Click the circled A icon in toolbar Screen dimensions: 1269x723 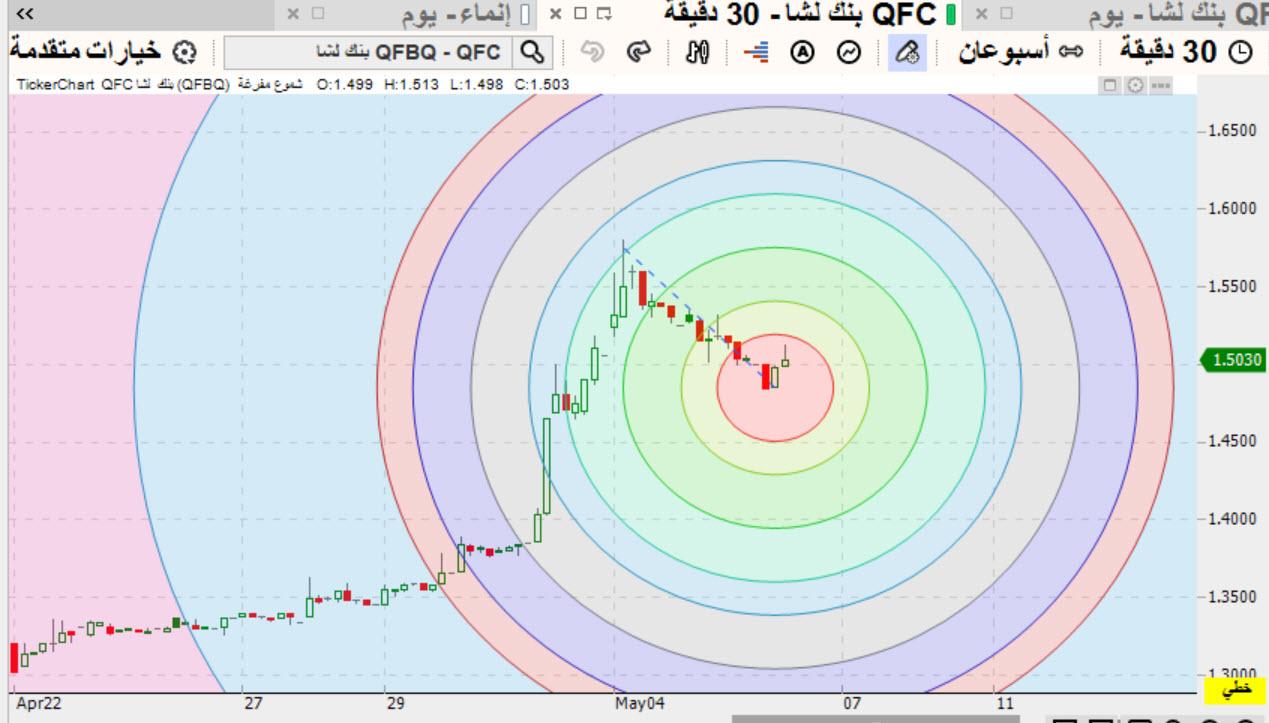(802, 52)
